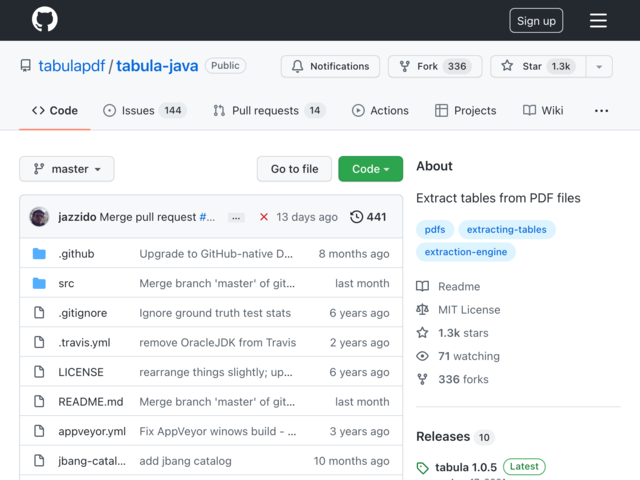Open the MIT License link
The height and width of the screenshot is (480, 640).
458,310
